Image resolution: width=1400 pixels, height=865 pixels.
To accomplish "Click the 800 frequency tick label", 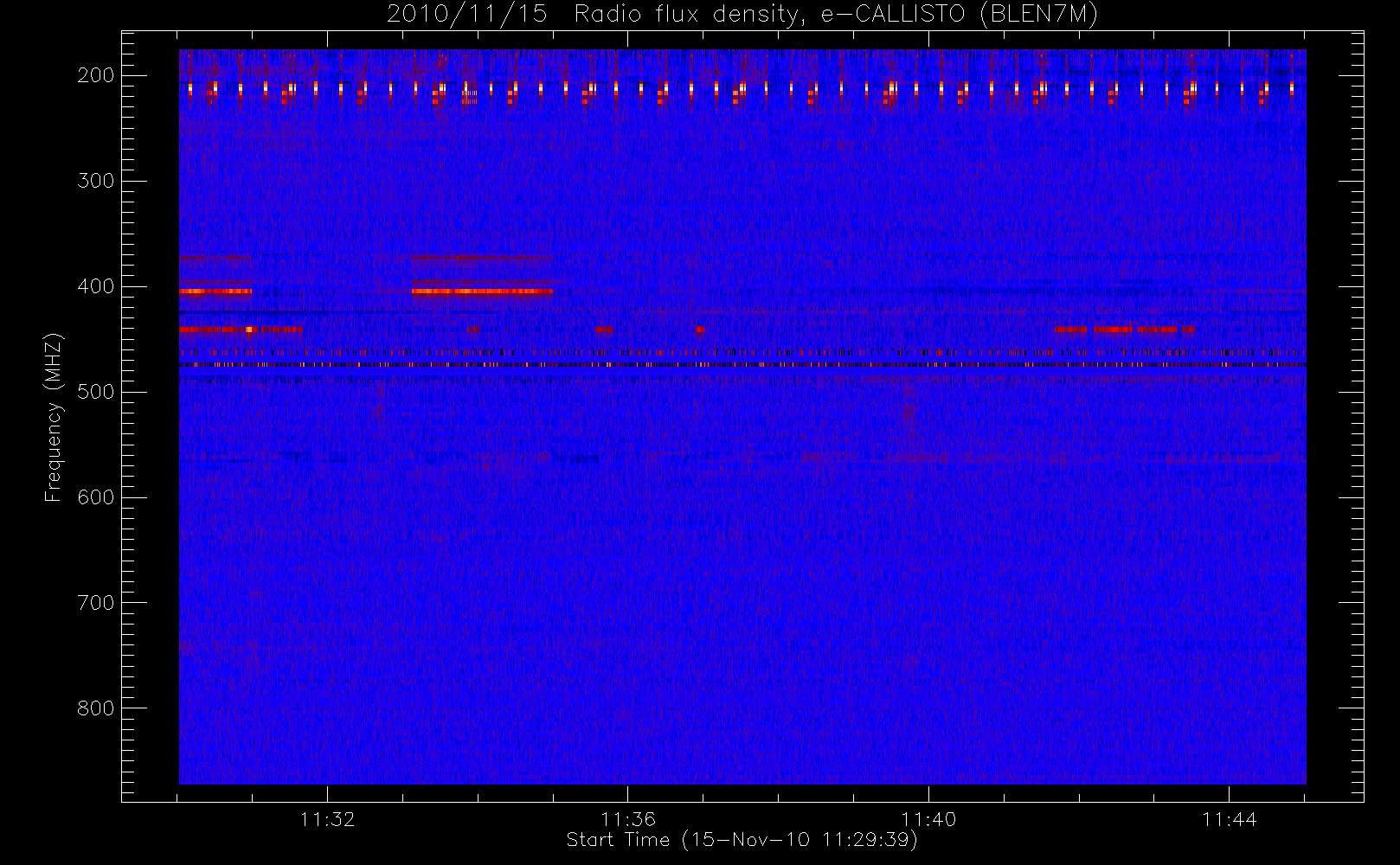I will click(x=95, y=708).
